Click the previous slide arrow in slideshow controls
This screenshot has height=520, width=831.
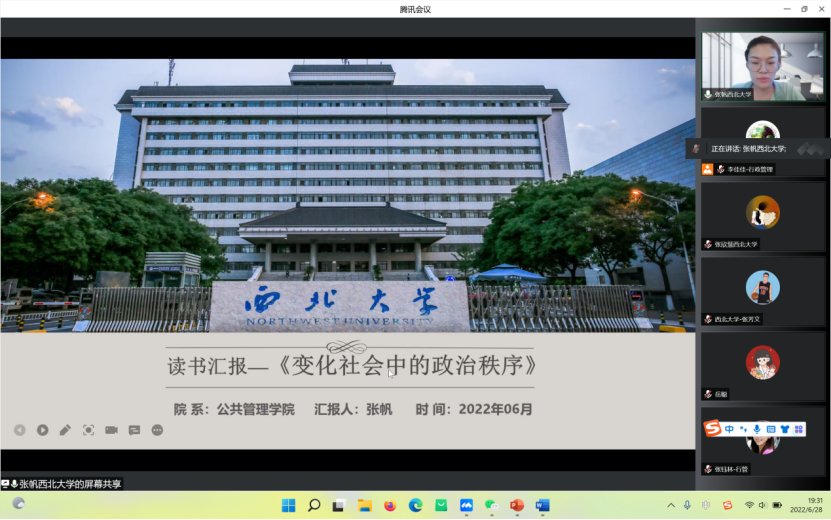[20, 430]
